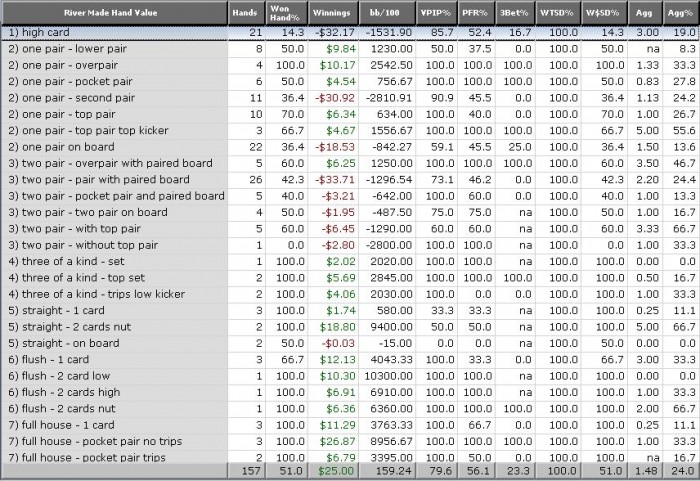Select '2) one pair - overpair' row

coord(350,65)
